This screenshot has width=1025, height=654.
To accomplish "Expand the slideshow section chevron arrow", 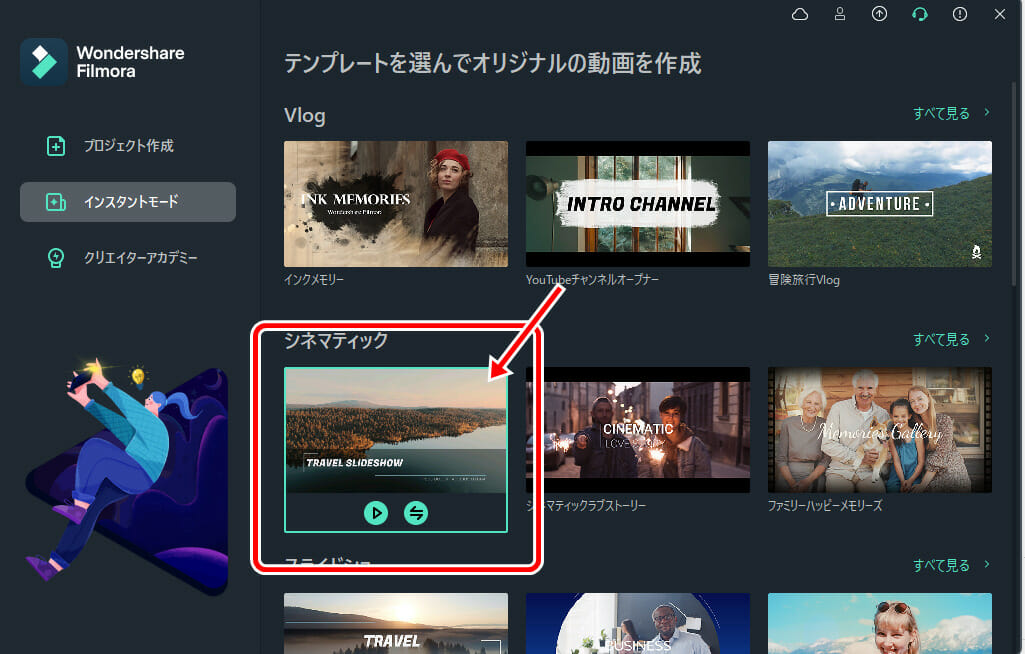I will 987,564.
